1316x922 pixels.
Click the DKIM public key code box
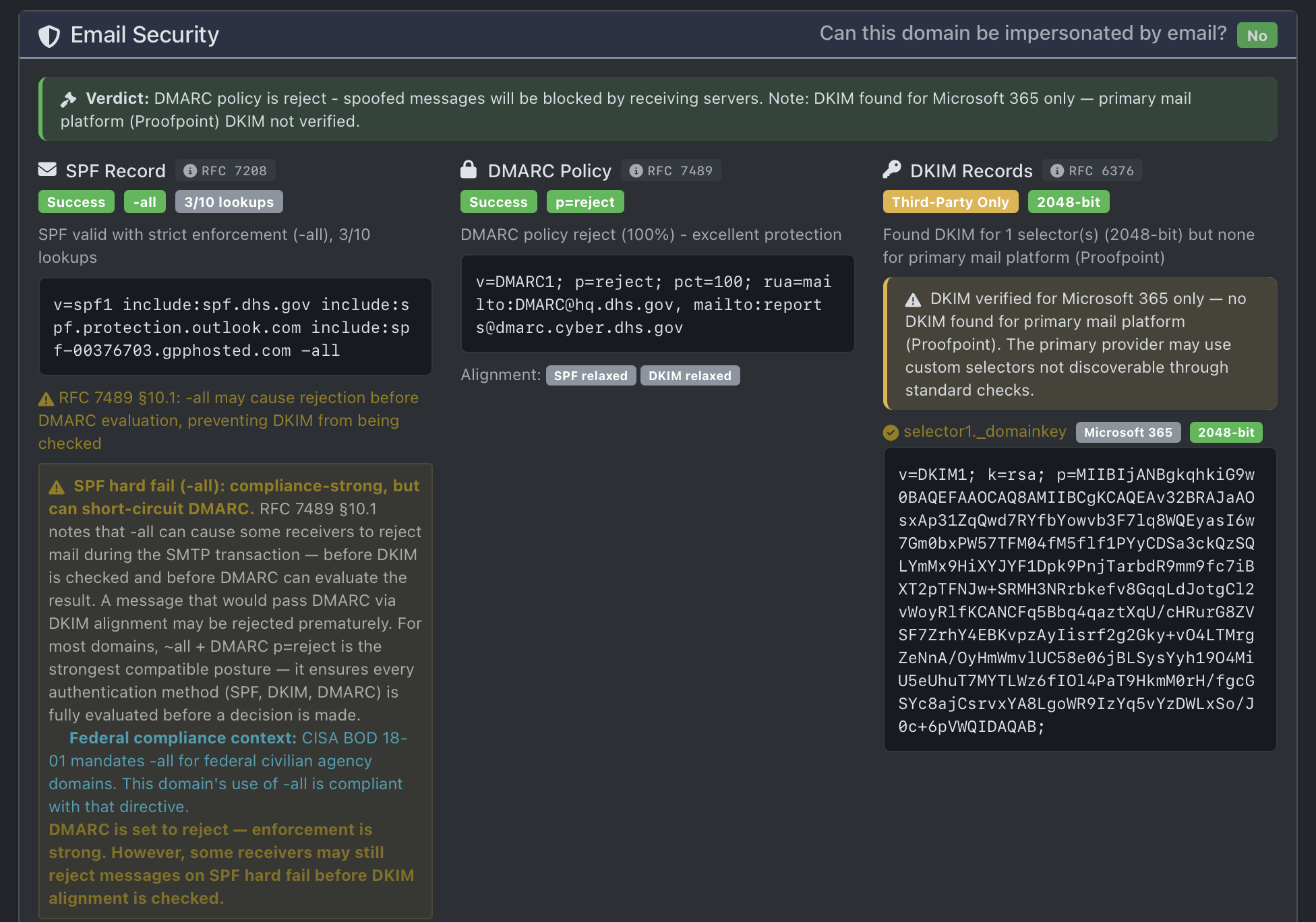(1080, 600)
